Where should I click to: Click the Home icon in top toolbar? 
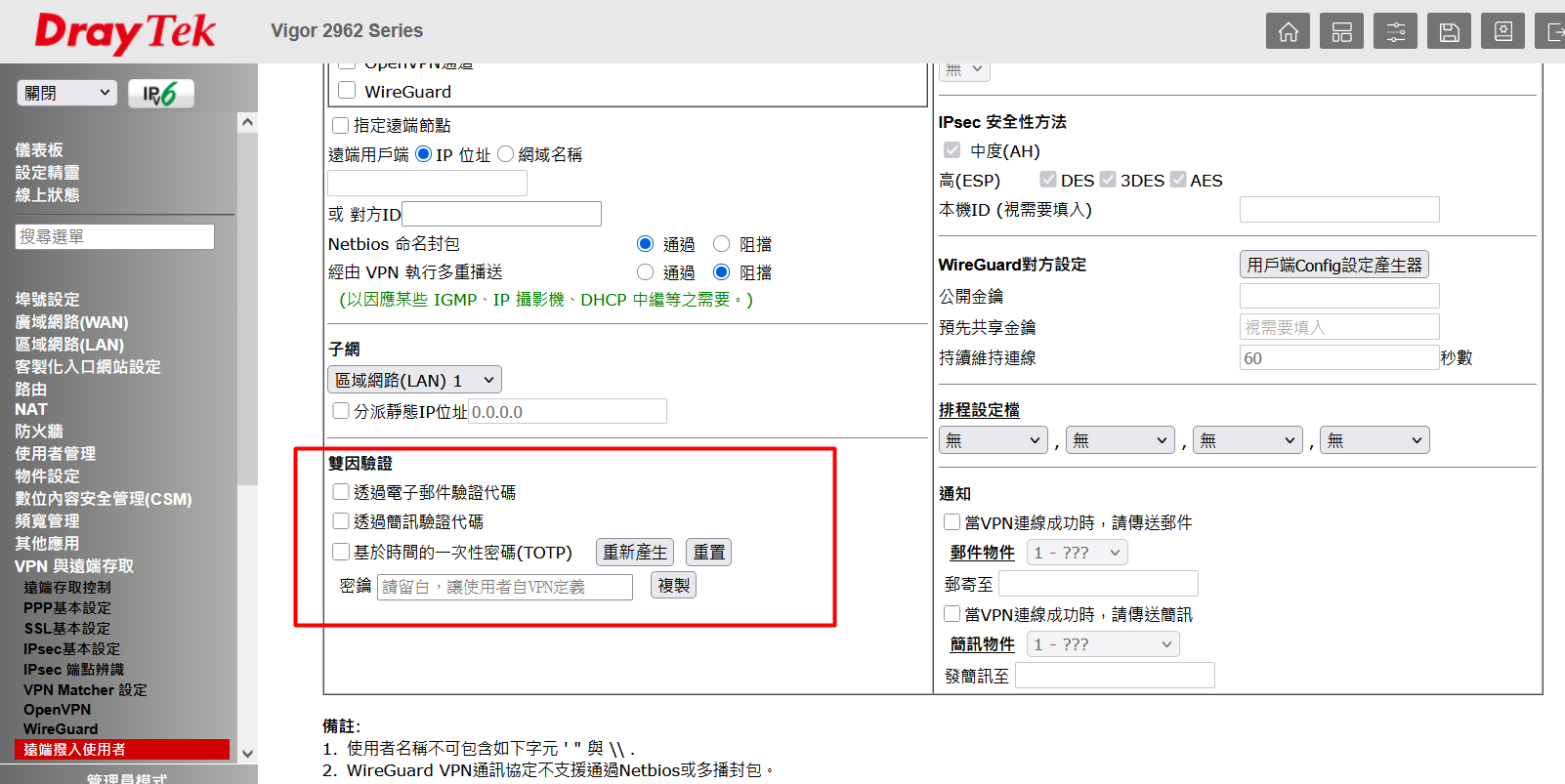pyautogui.click(x=1288, y=31)
